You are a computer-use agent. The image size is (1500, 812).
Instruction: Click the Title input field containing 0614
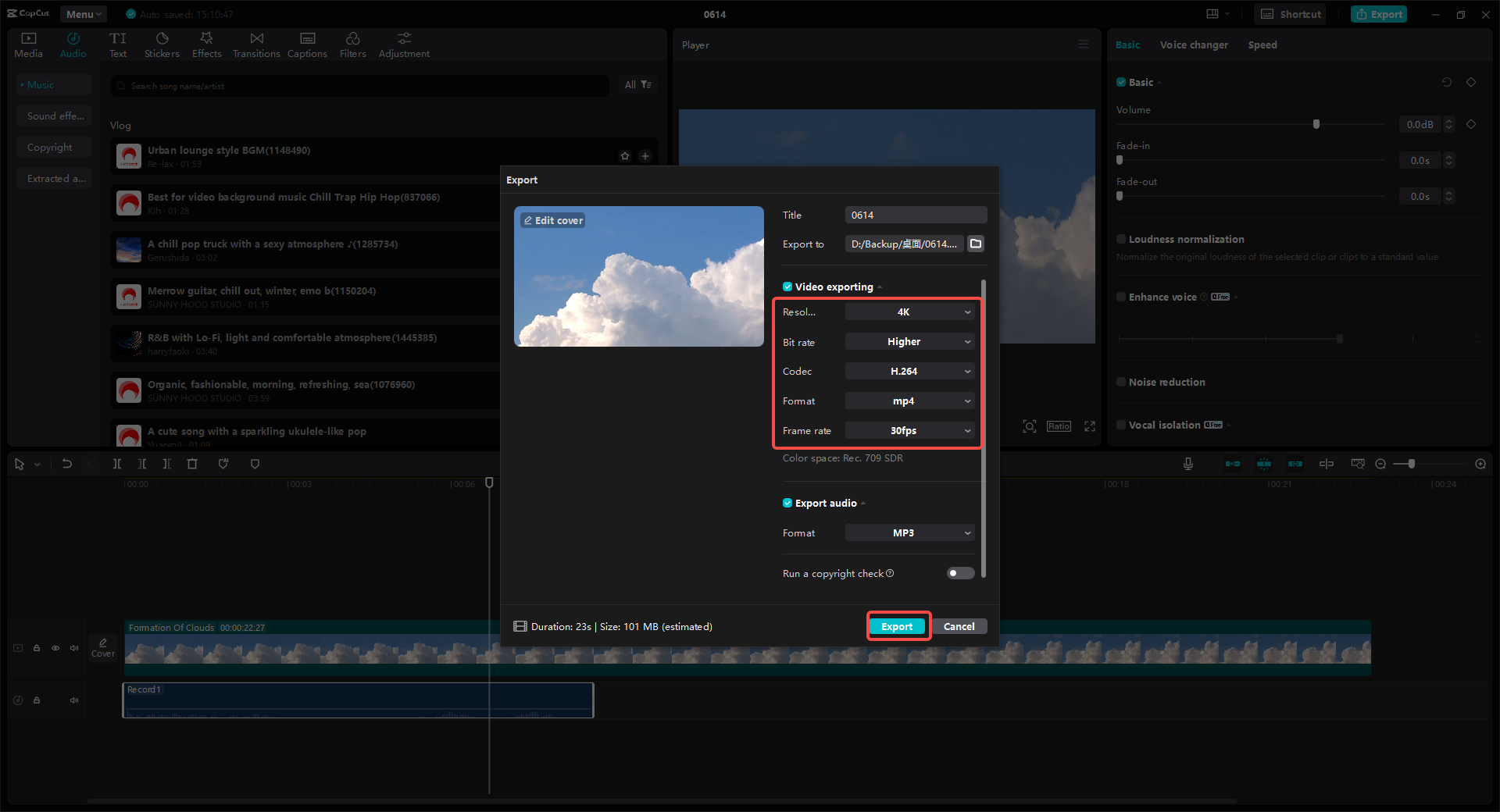[x=915, y=215]
